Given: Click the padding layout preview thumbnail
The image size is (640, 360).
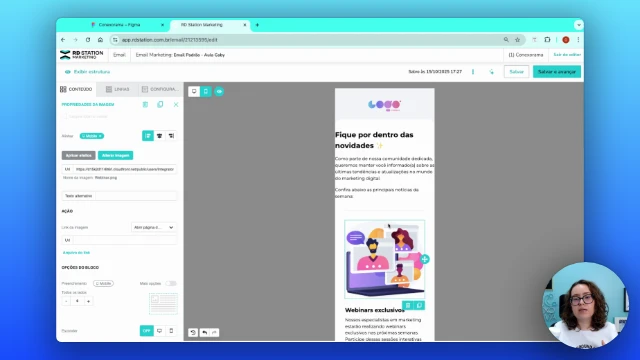Looking at the screenshot, I should tap(163, 304).
